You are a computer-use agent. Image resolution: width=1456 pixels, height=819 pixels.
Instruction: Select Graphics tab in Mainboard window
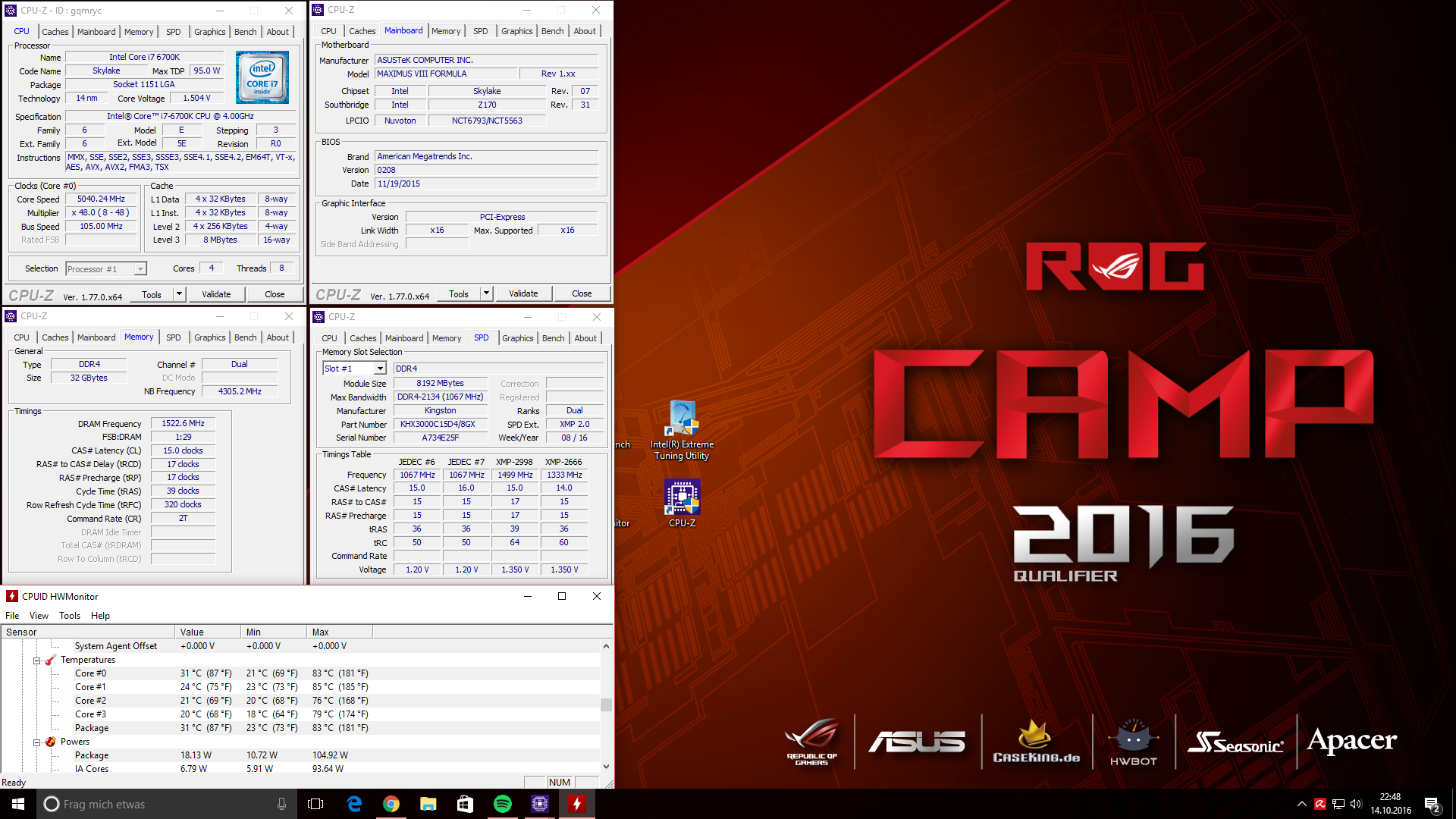[x=517, y=31]
